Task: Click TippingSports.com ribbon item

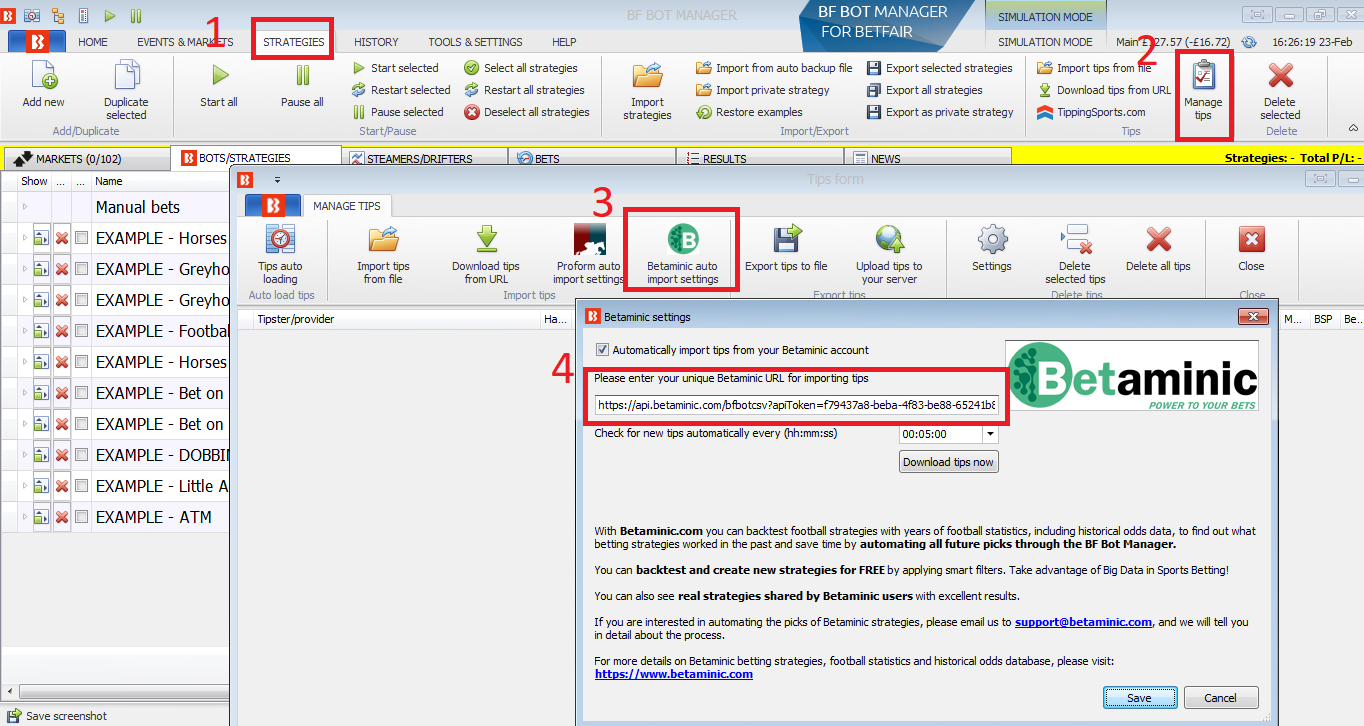Action: click(1092, 112)
